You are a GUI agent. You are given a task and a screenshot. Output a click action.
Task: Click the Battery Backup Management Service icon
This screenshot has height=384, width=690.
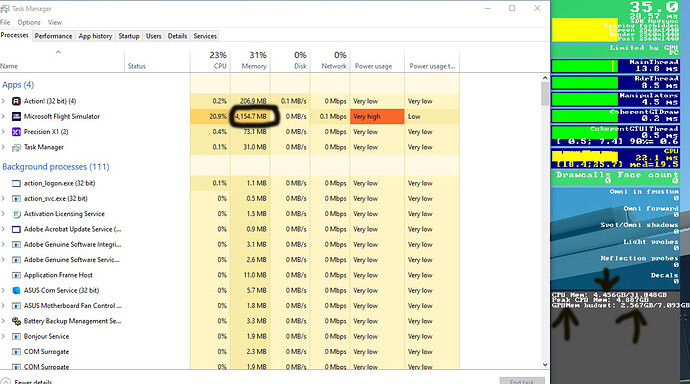point(16,321)
